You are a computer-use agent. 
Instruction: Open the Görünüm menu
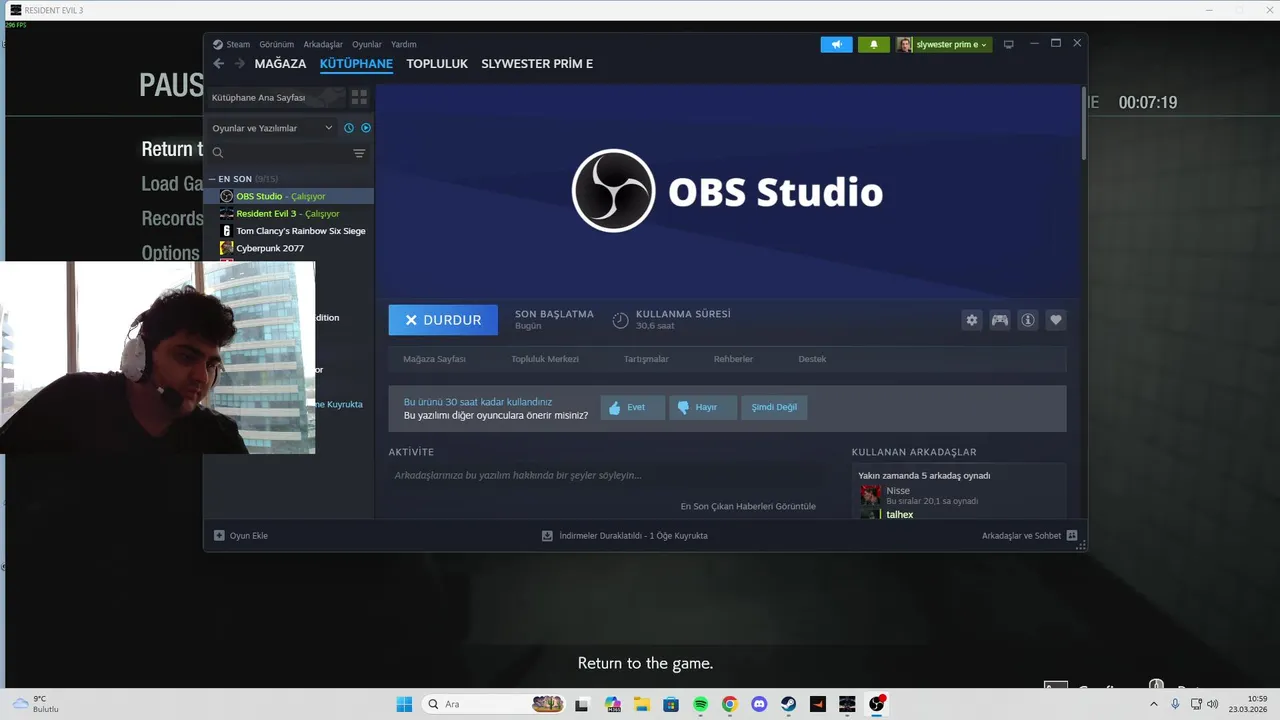276,44
